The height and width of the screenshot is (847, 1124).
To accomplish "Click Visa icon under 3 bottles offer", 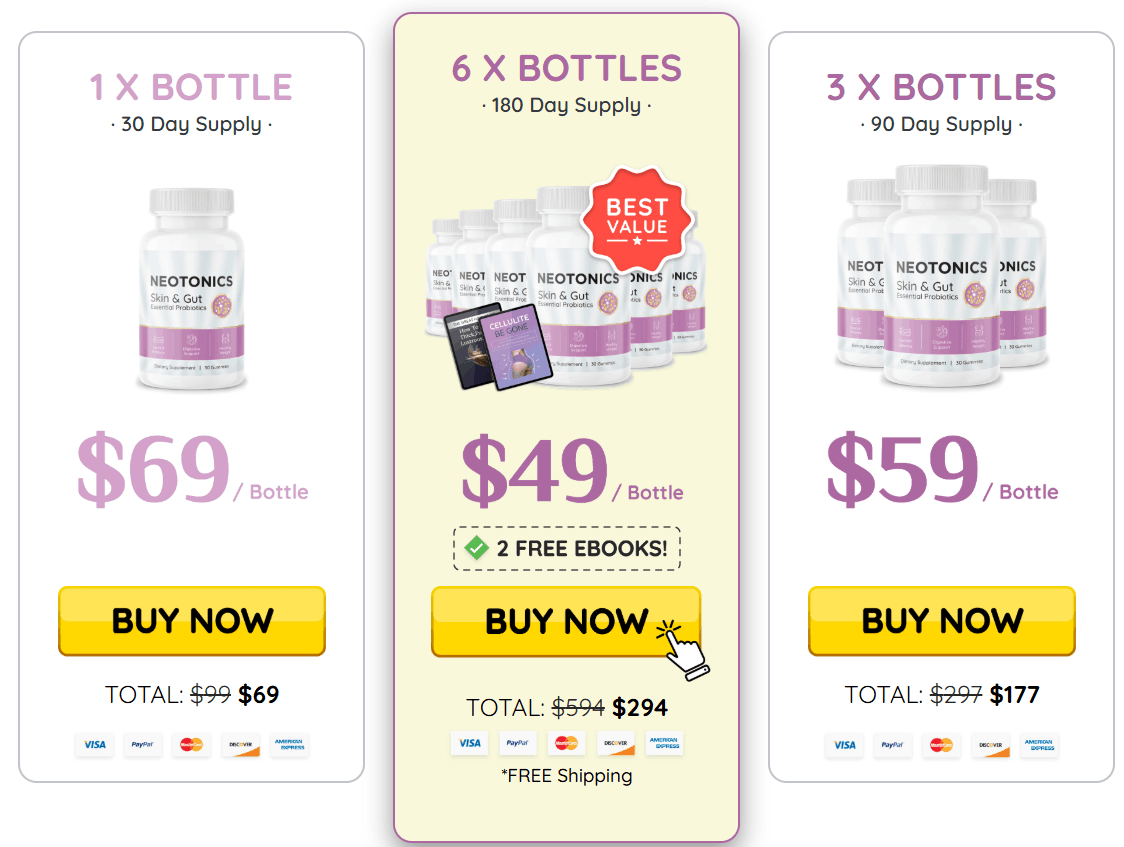I will (x=844, y=745).
